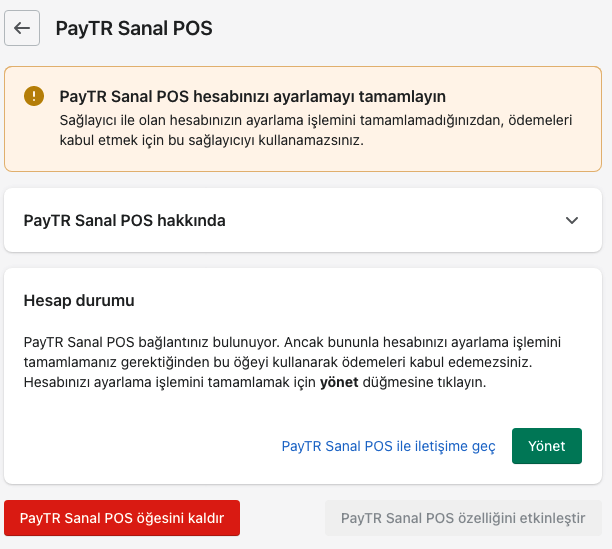
Task: Click "PayTR Sanal POS özelliğini etkinleştir" button
Action: coord(463,518)
